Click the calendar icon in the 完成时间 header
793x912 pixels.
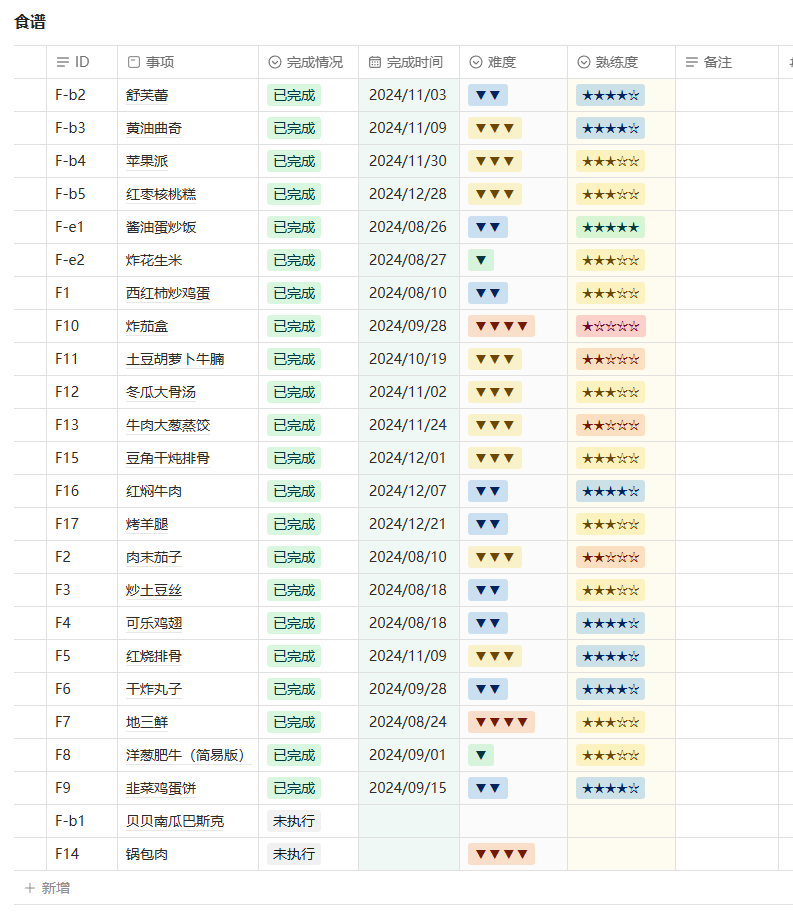[375, 62]
